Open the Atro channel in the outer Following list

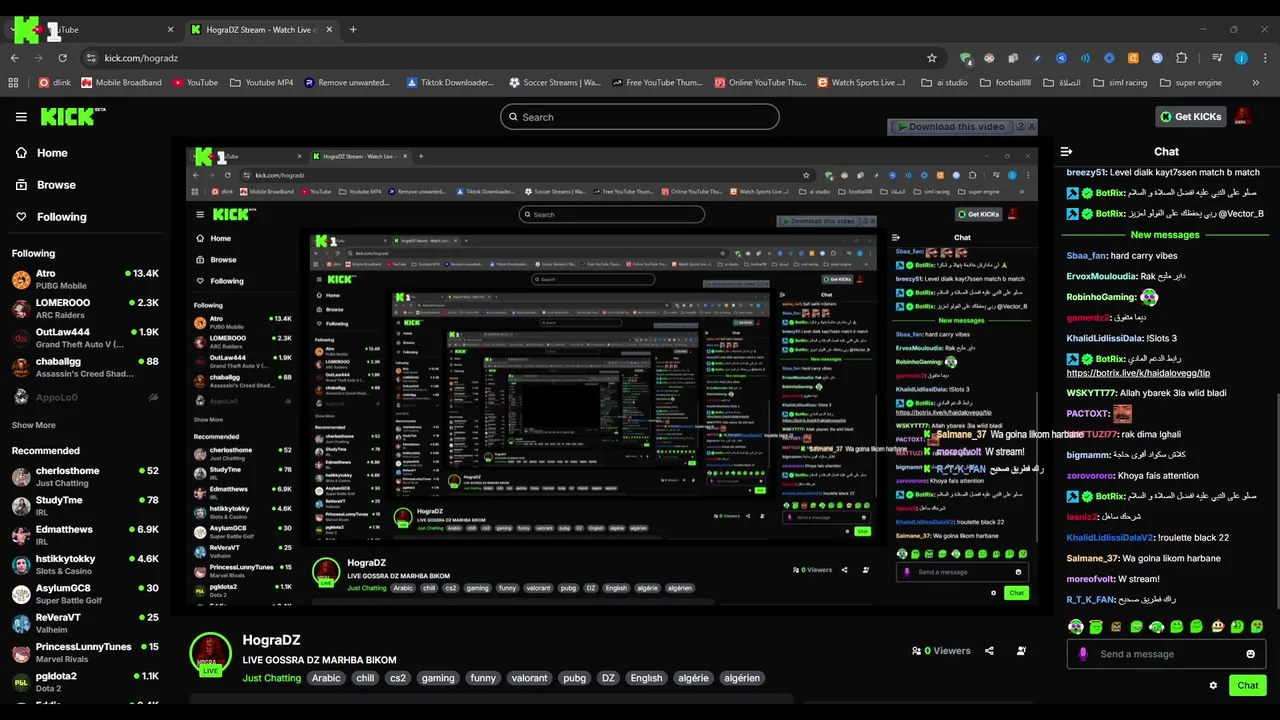84,279
